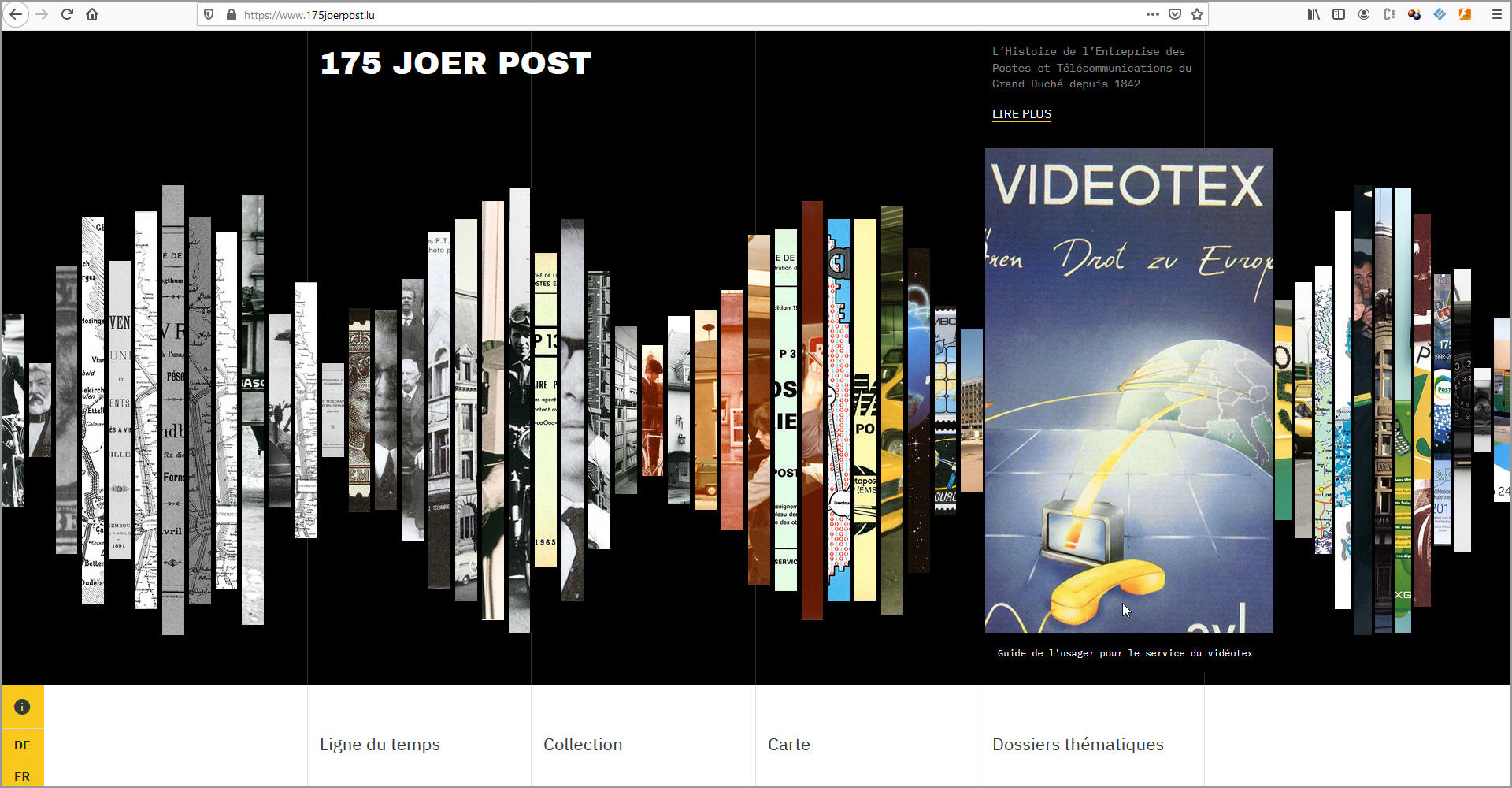
Task: Click the blue diamond extension icon
Action: 1440,14
